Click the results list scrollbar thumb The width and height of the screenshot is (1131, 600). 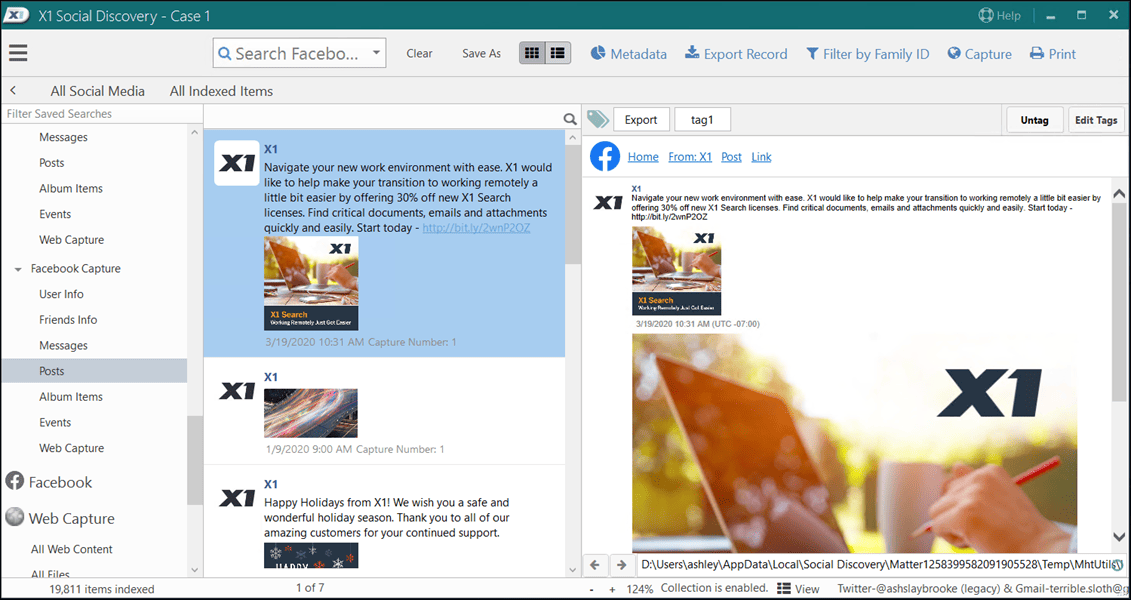[x=573, y=203]
